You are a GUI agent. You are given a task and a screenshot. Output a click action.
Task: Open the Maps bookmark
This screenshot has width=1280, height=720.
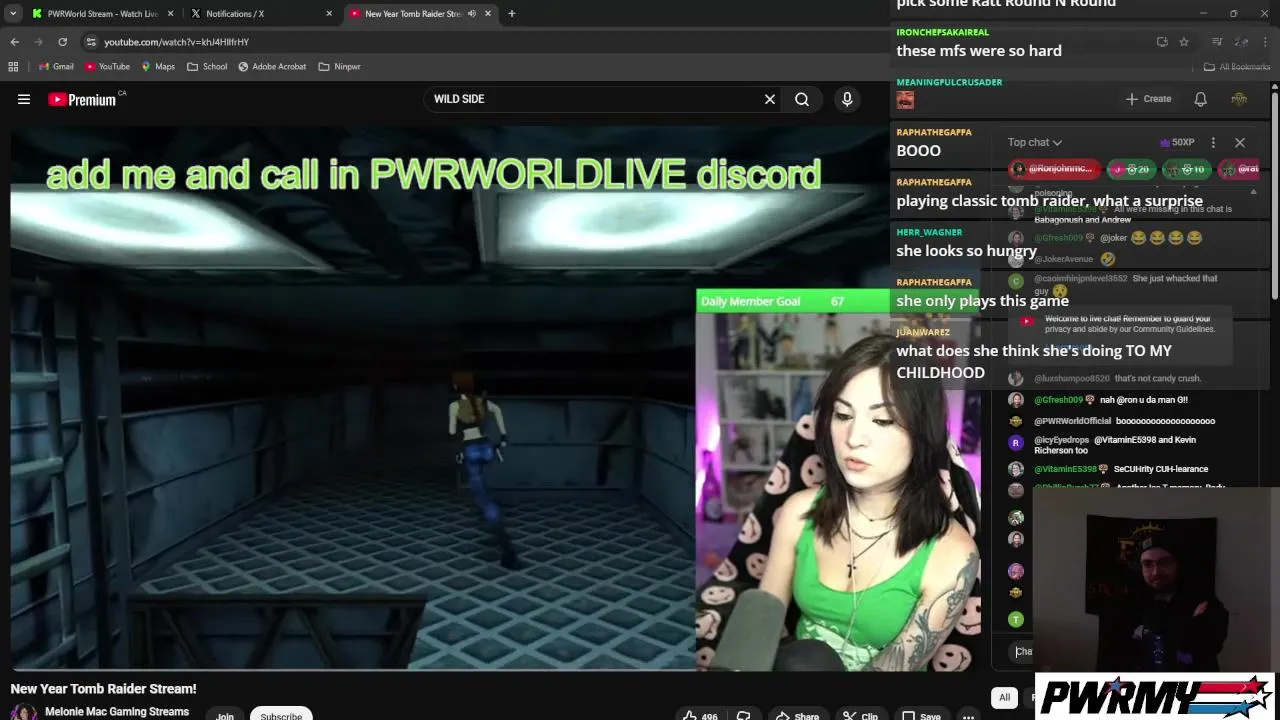[x=158, y=67]
